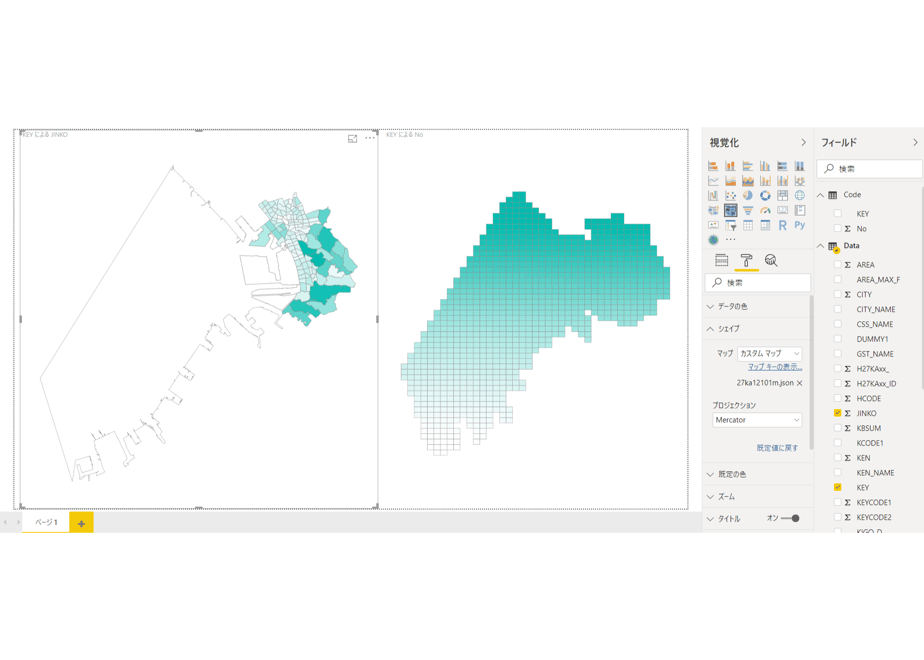The width and height of the screenshot is (924, 660).
Task: Select the 100% stacked column chart visual
Action: pyautogui.click(x=800, y=166)
